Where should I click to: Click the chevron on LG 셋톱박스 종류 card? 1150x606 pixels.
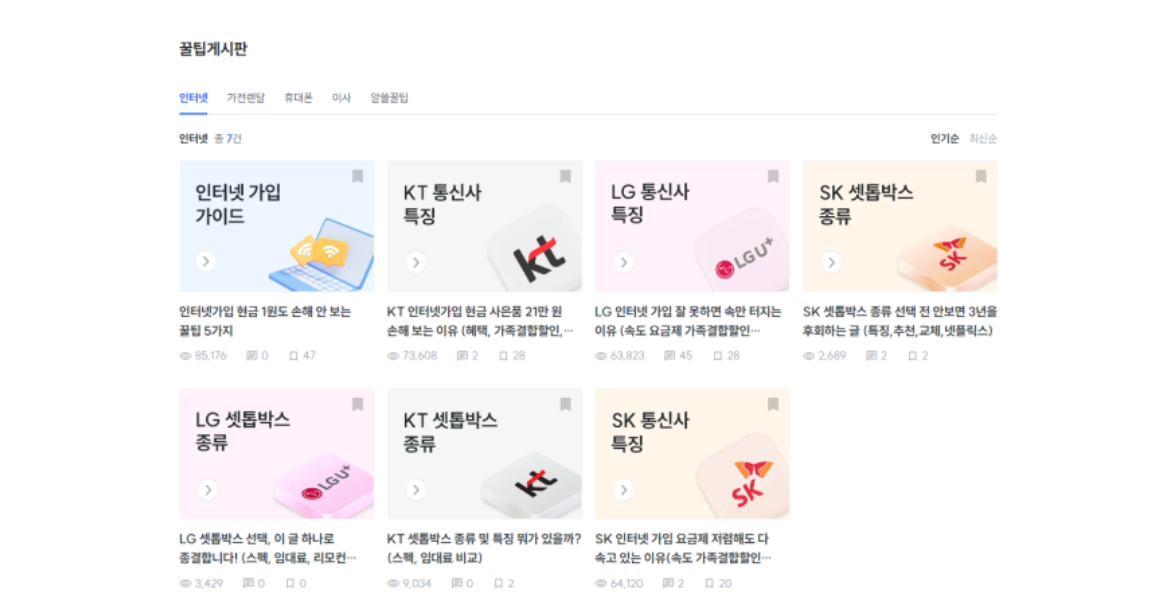tap(208, 489)
